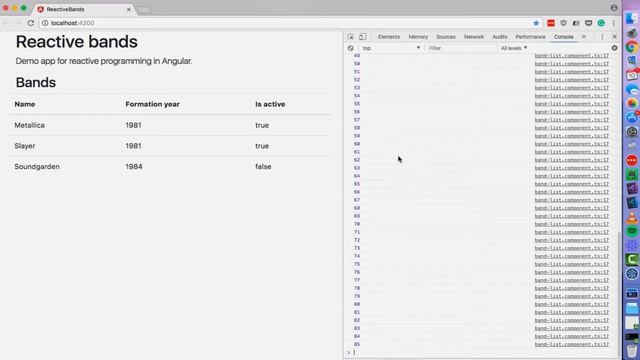Click the 'Is active' column header
Viewport: 640px width, 360px height.
(270, 104)
